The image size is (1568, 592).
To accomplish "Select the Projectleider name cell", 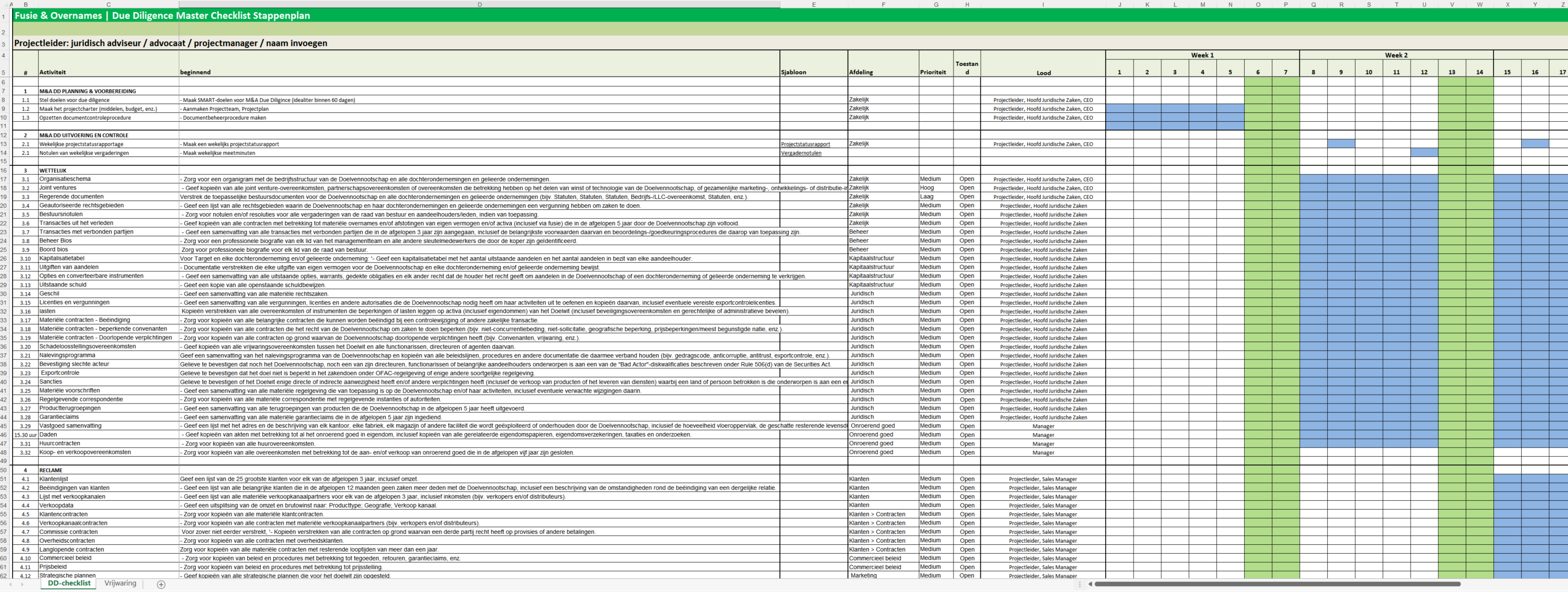I will (171, 43).
